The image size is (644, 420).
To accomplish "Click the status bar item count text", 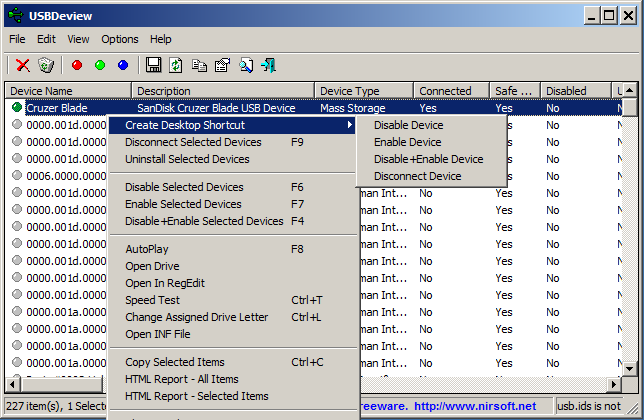I will click(x=56, y=406).
